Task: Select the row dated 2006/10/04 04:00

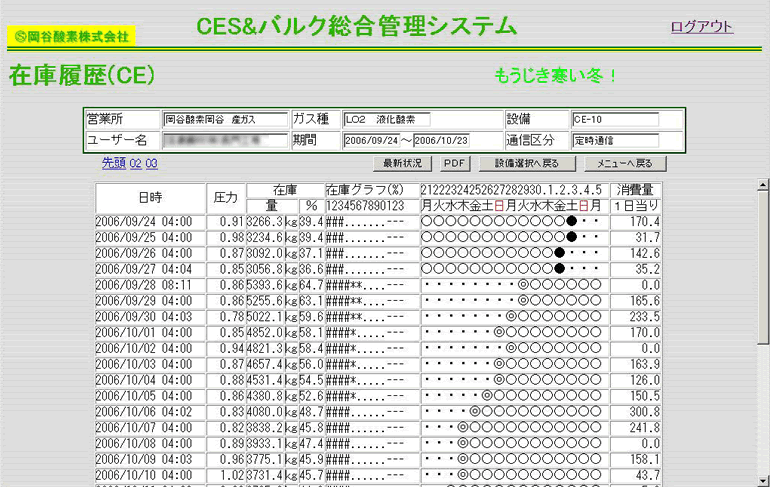Action: (378, 380)
